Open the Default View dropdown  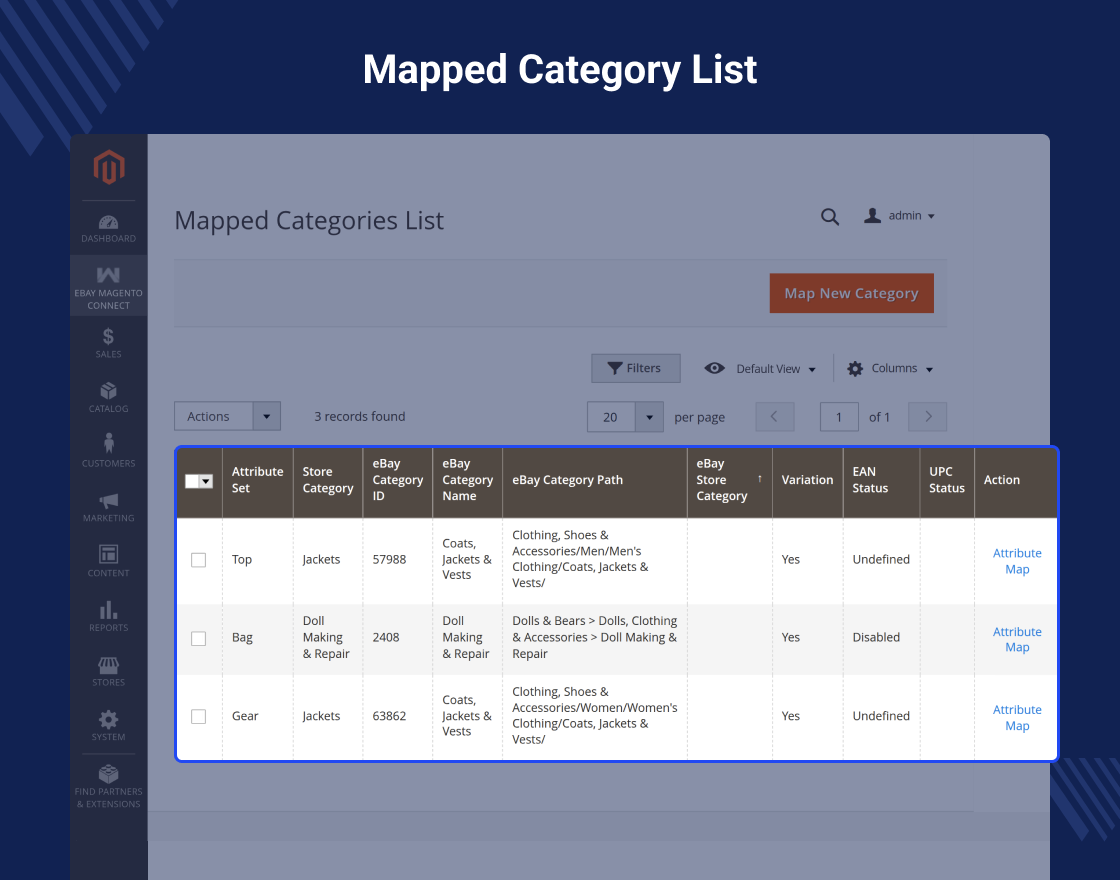760,369
